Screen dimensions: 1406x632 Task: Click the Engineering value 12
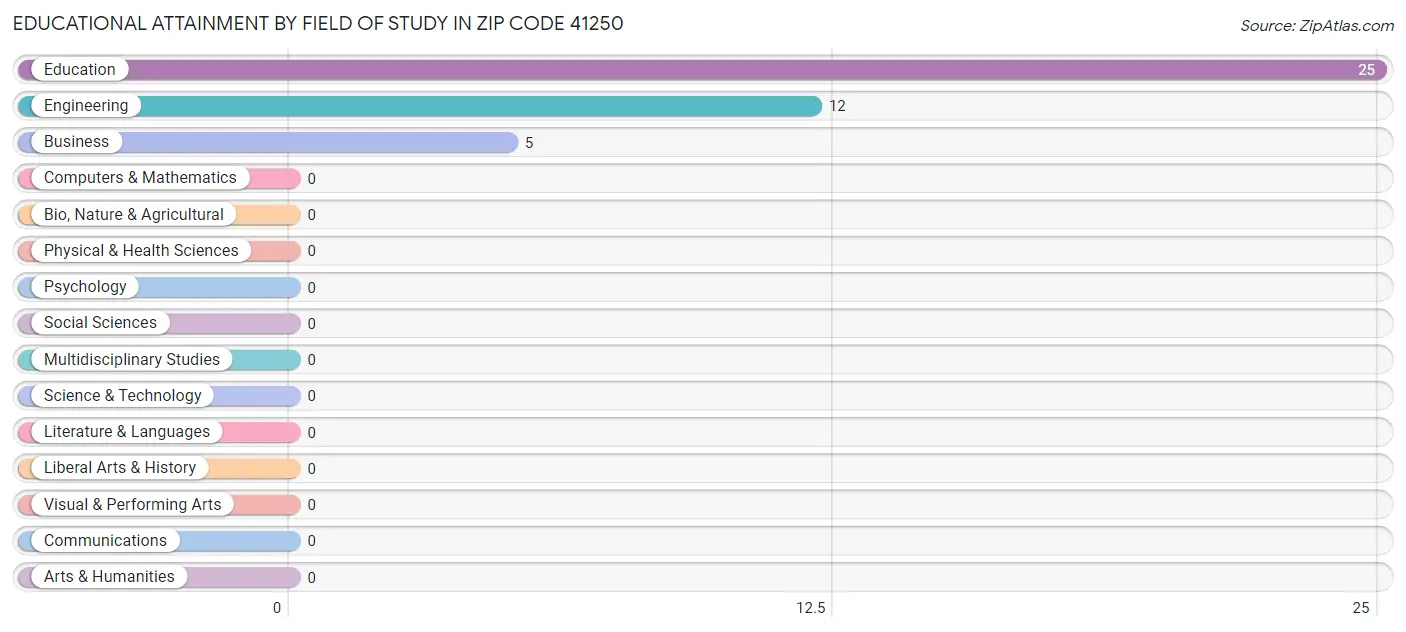tap(837, 106)
